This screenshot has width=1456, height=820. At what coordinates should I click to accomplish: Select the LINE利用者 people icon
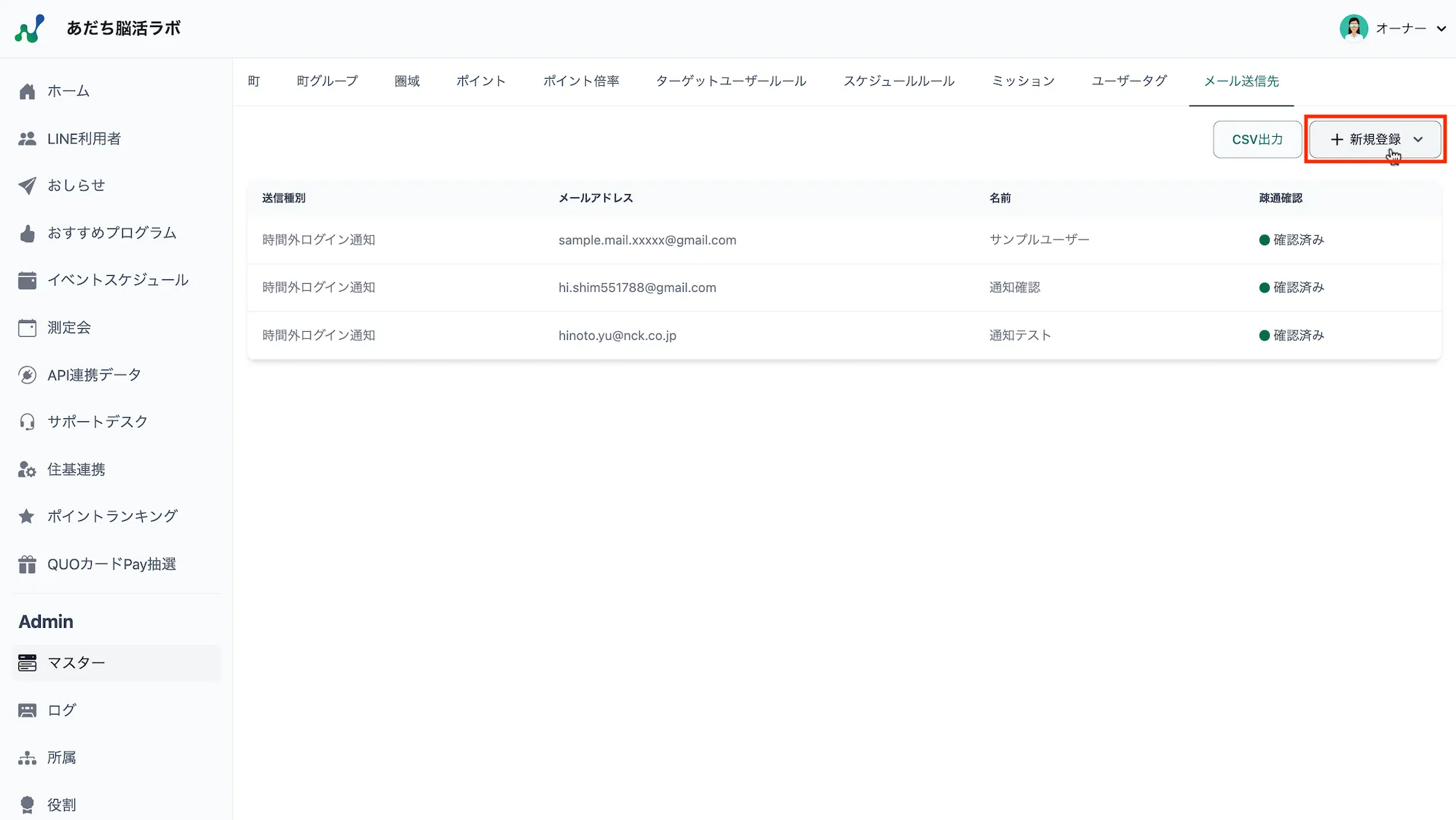tap(27, 138)
